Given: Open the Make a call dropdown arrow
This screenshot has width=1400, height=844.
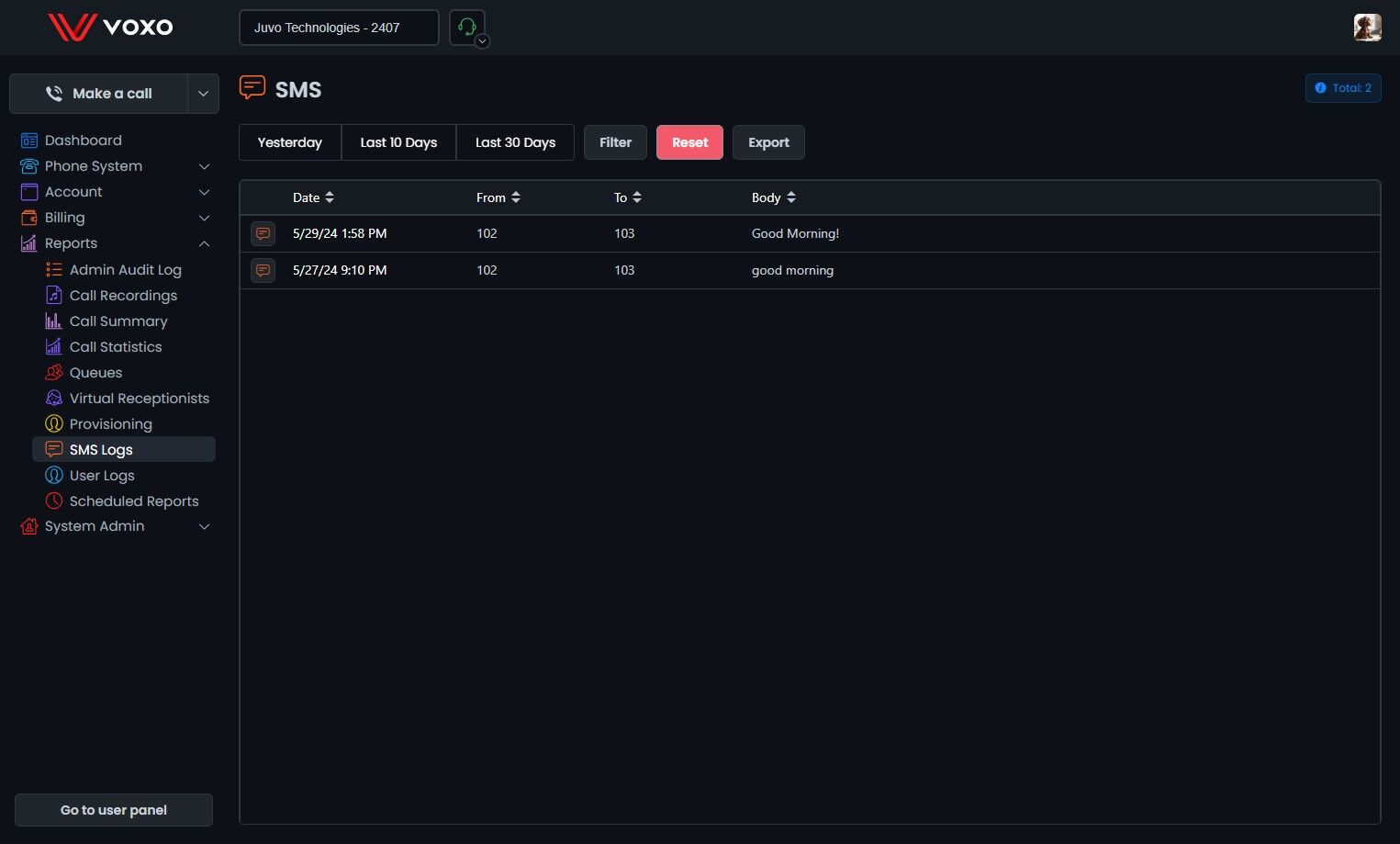Looking at the screenshot, I should pos(204,94).
